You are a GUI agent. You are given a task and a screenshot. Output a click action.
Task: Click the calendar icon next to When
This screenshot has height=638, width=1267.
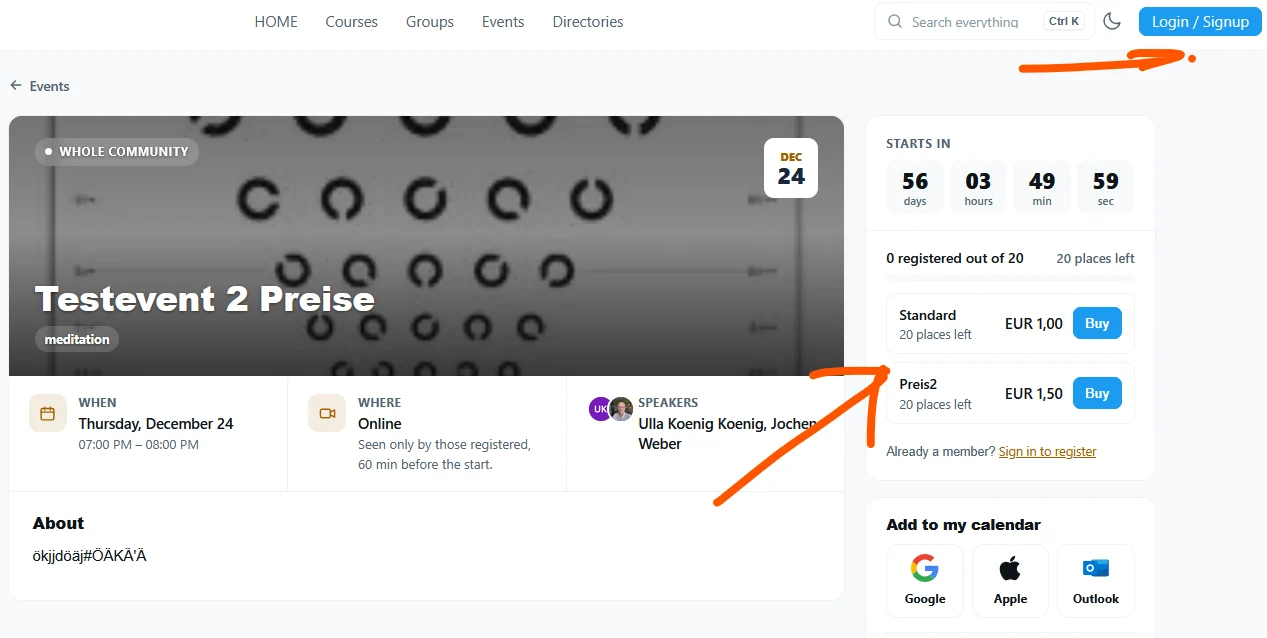coord(48,413)
